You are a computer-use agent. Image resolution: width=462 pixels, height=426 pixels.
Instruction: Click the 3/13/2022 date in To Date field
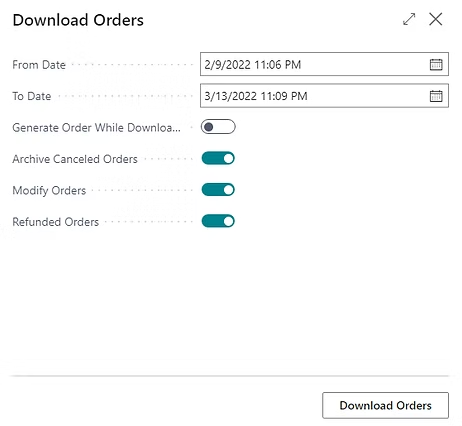tap(230, 96)
